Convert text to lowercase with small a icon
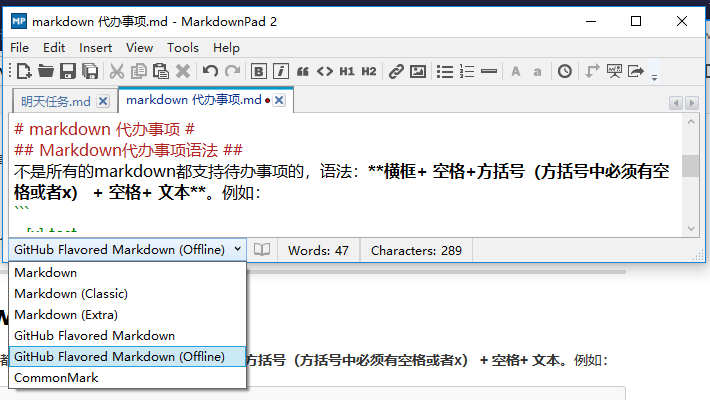 pyautogui.click(x=537, y=72)
